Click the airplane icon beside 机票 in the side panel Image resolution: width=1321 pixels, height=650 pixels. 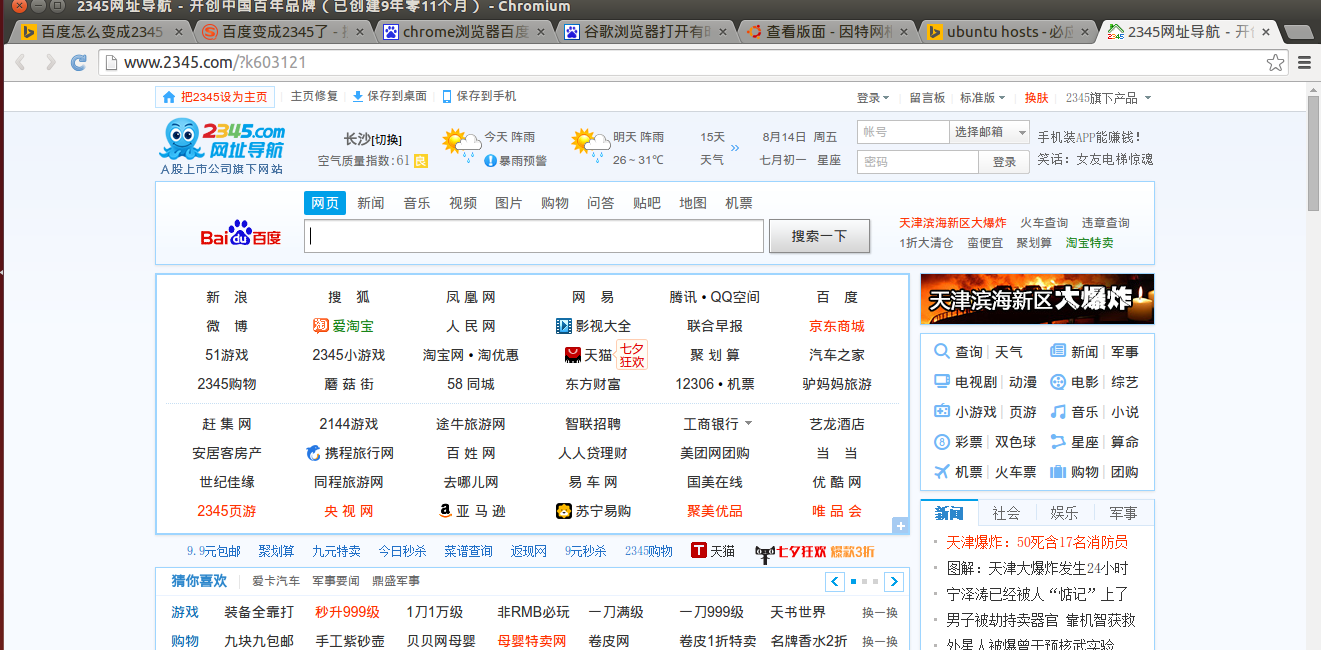click(941, 472)
